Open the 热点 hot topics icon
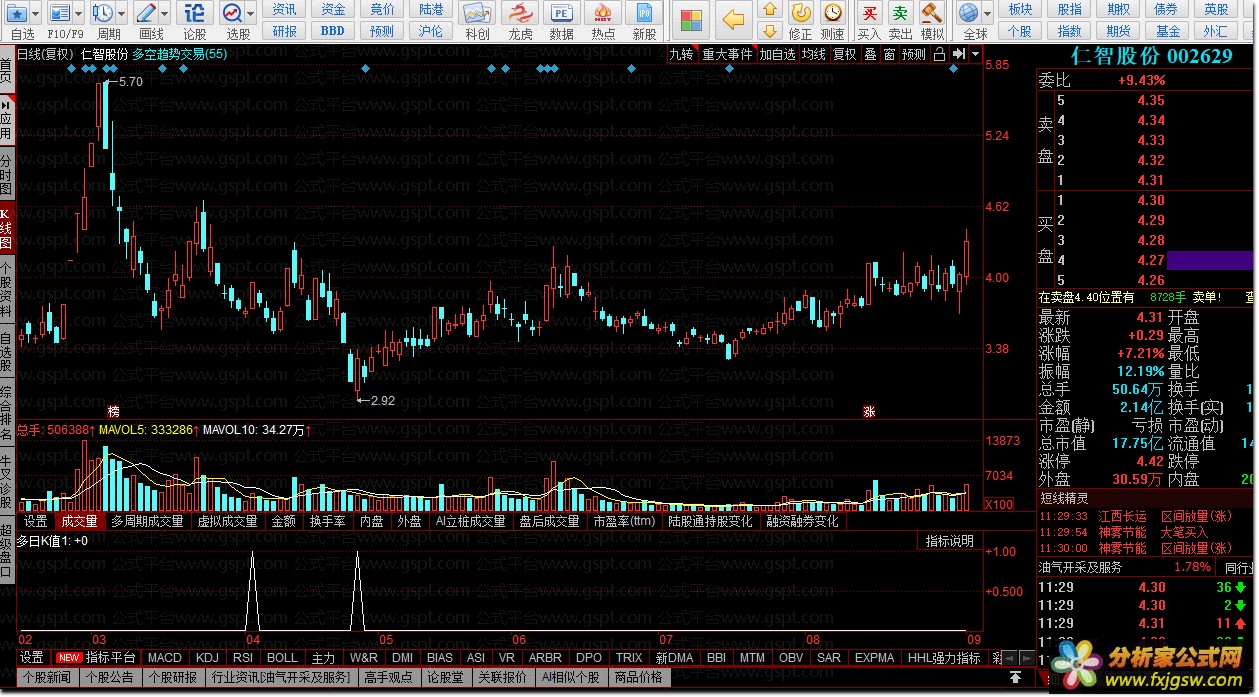The width and height of the screenshot is (1259, 697). click(x=603, y=14)
